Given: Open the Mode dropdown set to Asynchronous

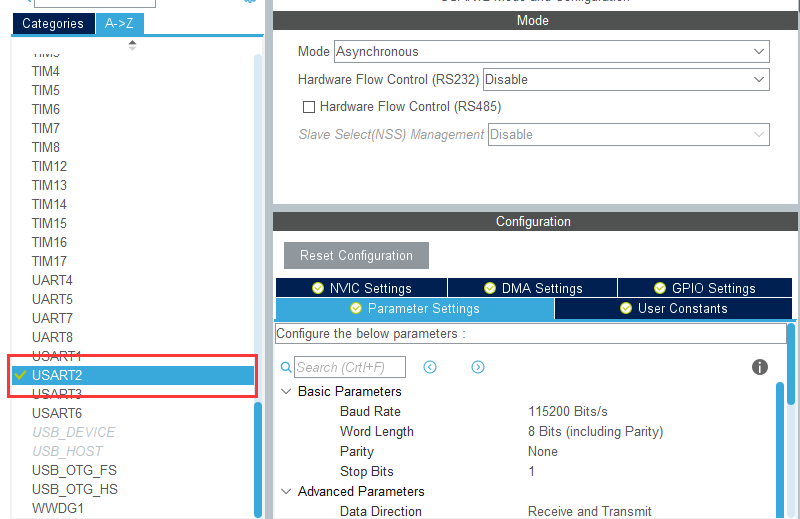Looking at the screenshot, I should pyautogui.click(x=551, y=51).
